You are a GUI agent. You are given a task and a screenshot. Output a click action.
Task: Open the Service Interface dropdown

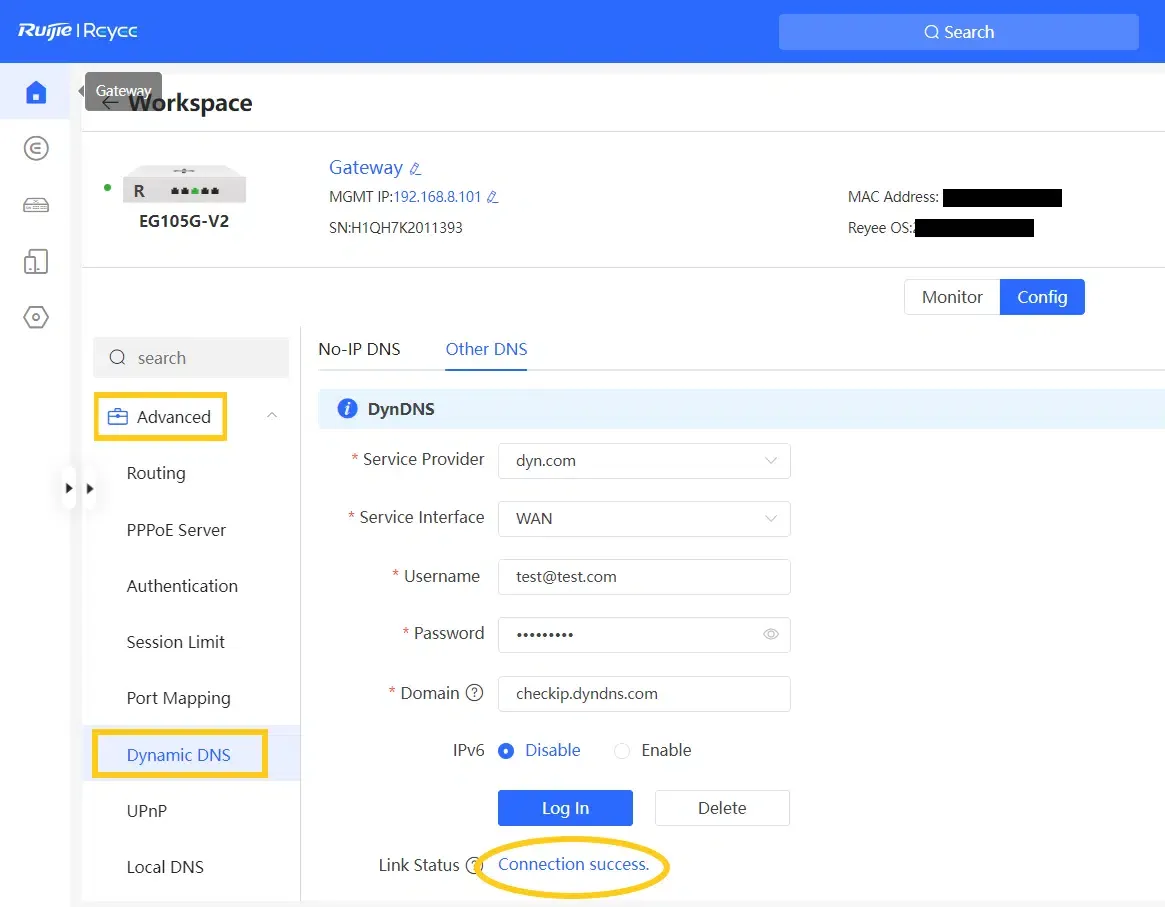click(644, 518)
